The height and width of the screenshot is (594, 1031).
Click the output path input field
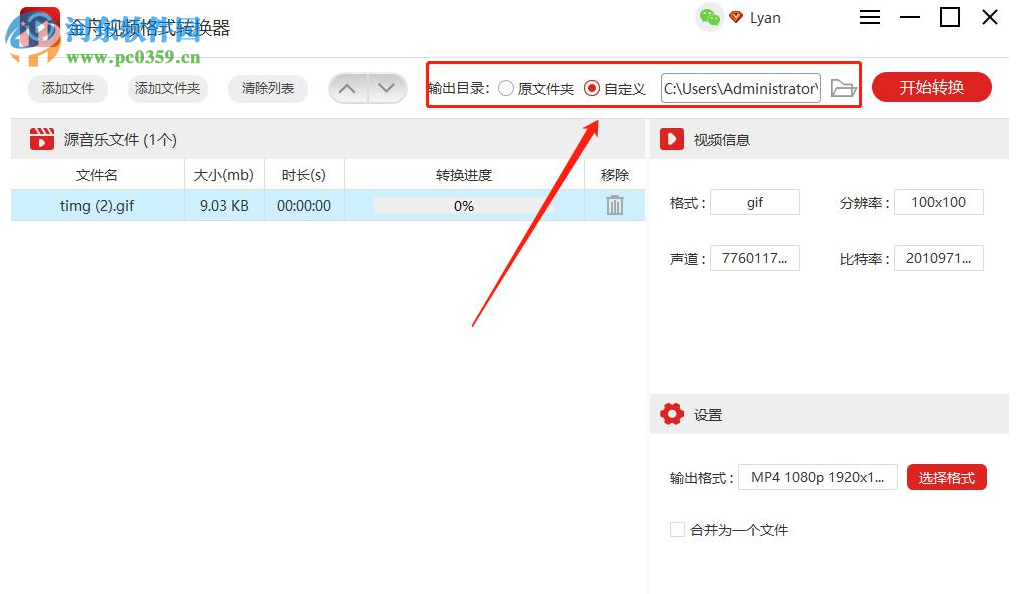740,88
